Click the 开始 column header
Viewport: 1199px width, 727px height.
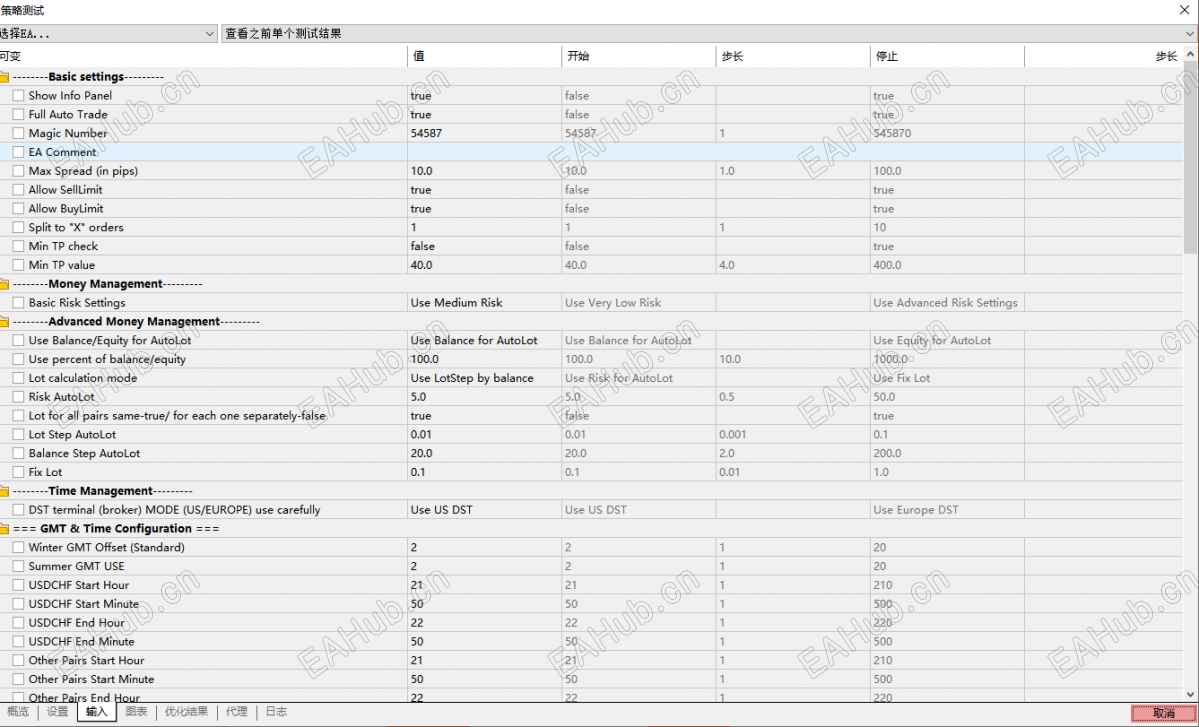pyautogui.click(x=639, y=57)
